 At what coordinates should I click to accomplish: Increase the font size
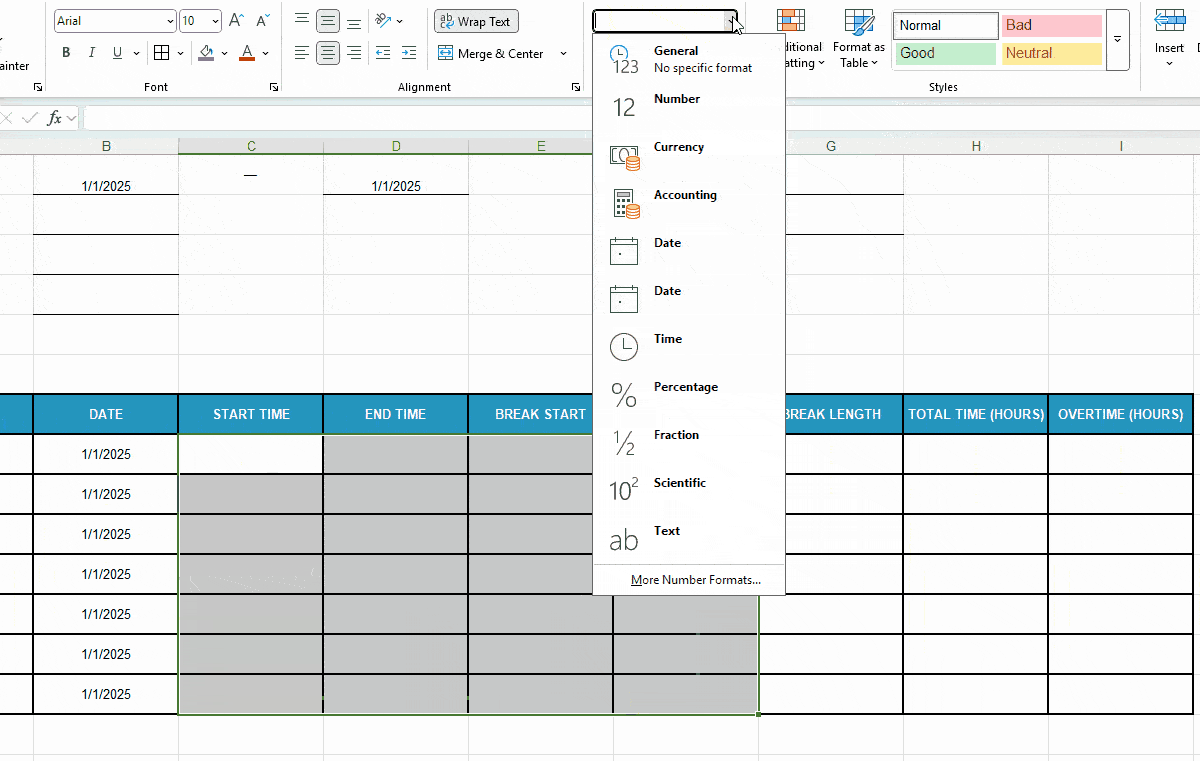[235, 18]
